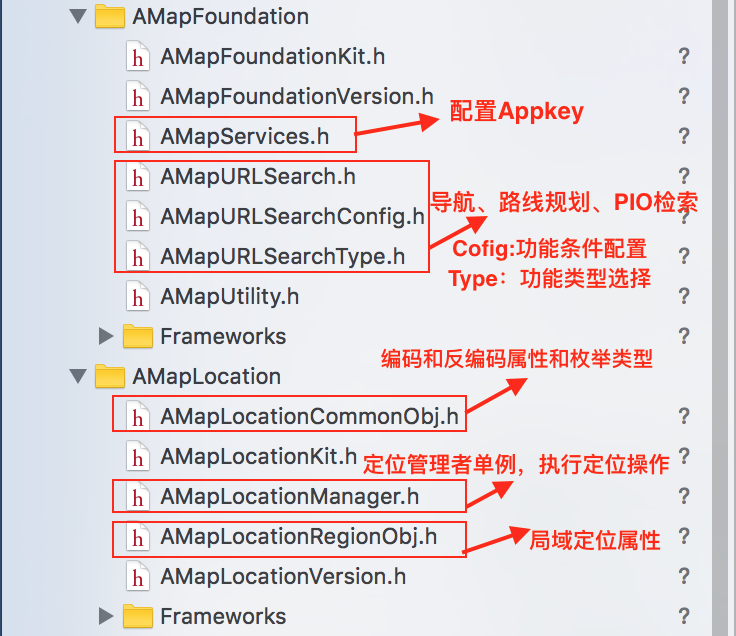Click status question mark for AMapFoundationKit.h
Screen dimensions: 736x636
(684, 56)
